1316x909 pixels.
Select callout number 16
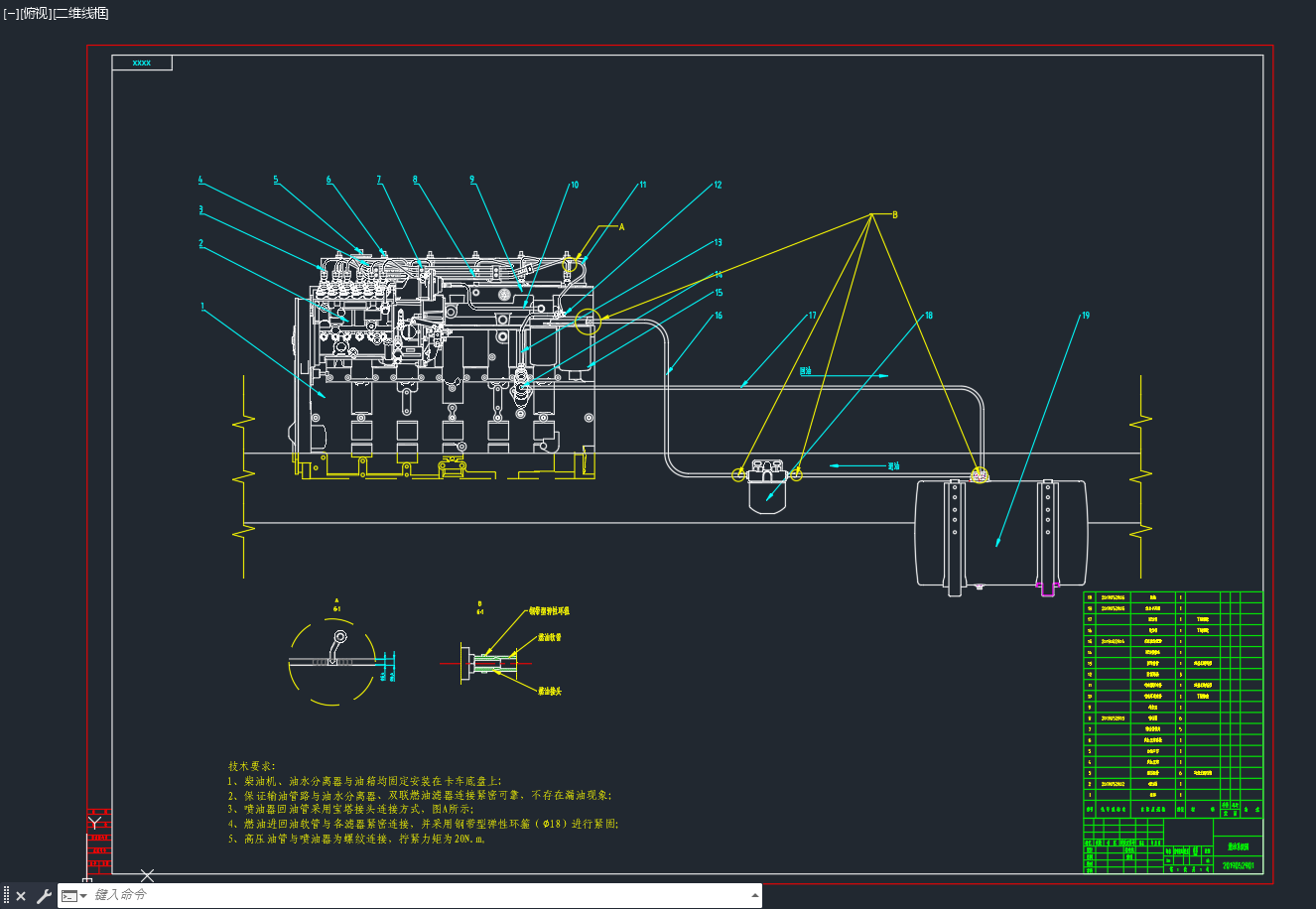[x=719, y=316]
